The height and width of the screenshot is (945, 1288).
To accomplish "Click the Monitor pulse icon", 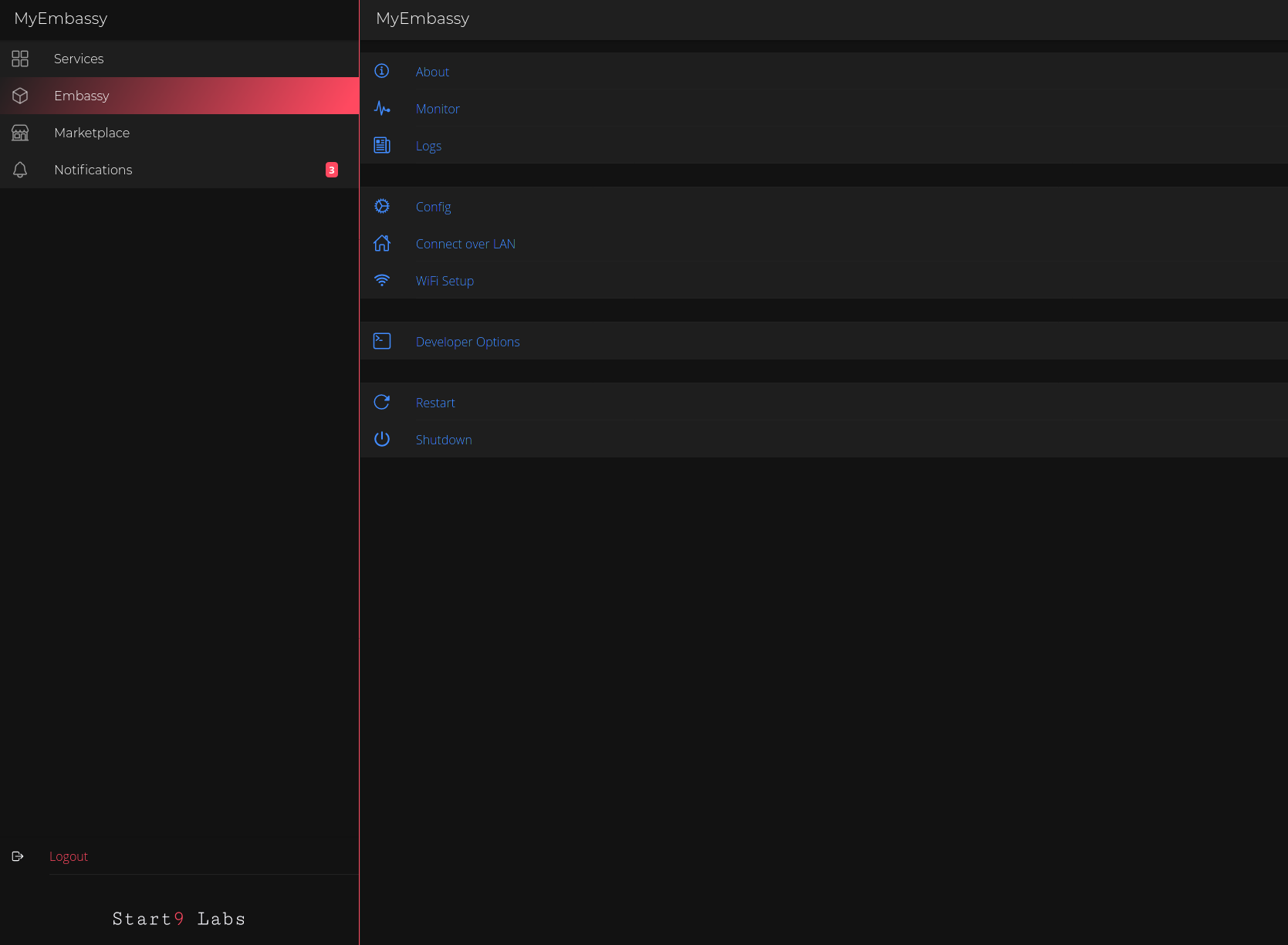I will [x=382, y=109].
